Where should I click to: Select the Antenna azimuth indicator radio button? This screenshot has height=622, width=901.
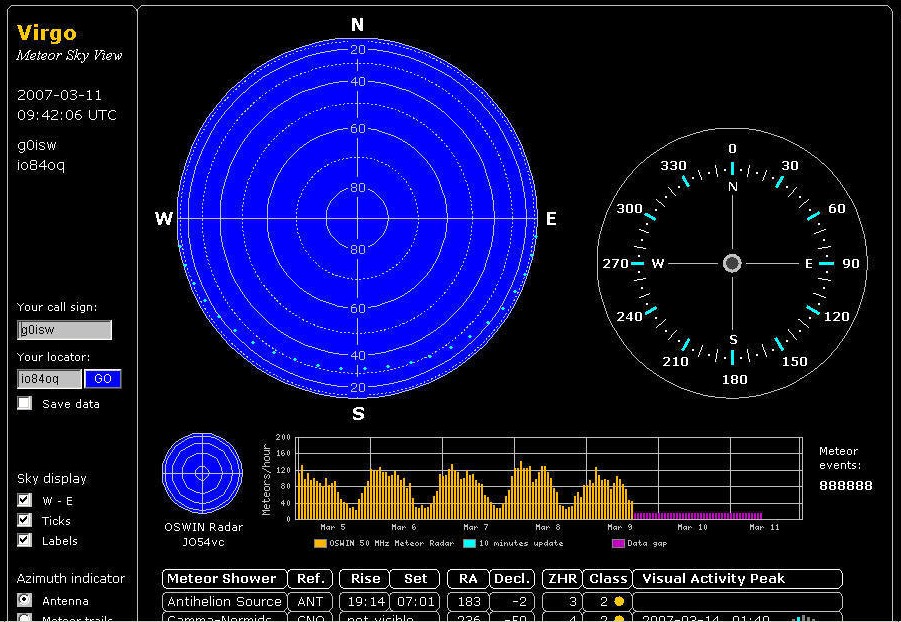[24, 600]
